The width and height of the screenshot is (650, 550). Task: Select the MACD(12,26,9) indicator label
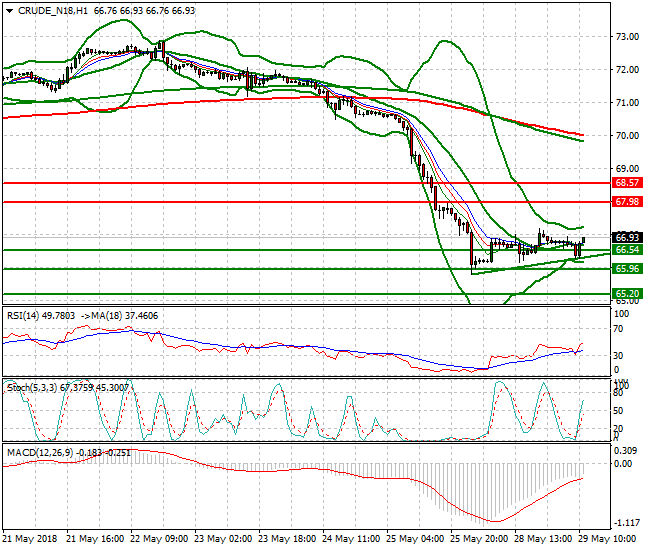coord(40,453)
